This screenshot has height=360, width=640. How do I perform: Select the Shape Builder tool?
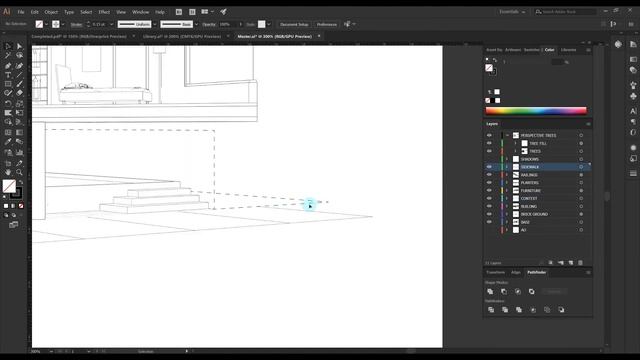pyautogui.click(x=8, y=122)
